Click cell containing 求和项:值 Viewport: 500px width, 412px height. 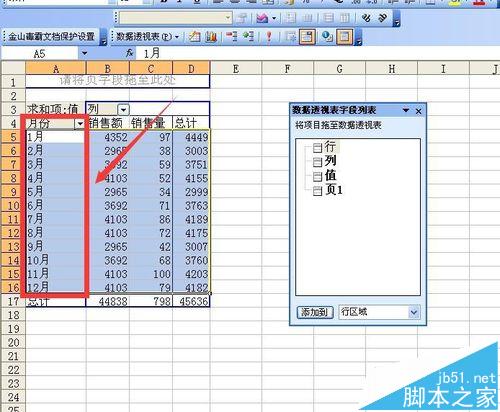(x=56, y=109)
